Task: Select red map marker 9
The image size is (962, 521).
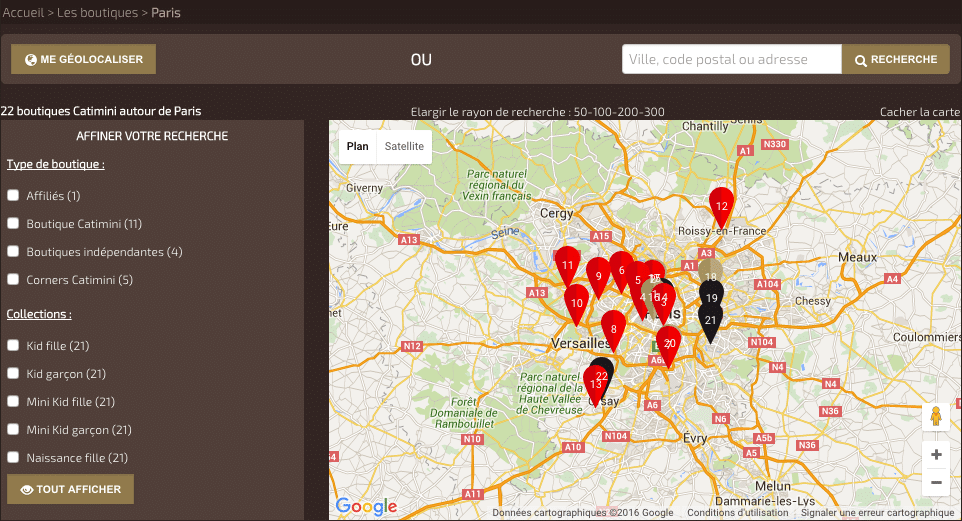Action: (x=598, y=276)
